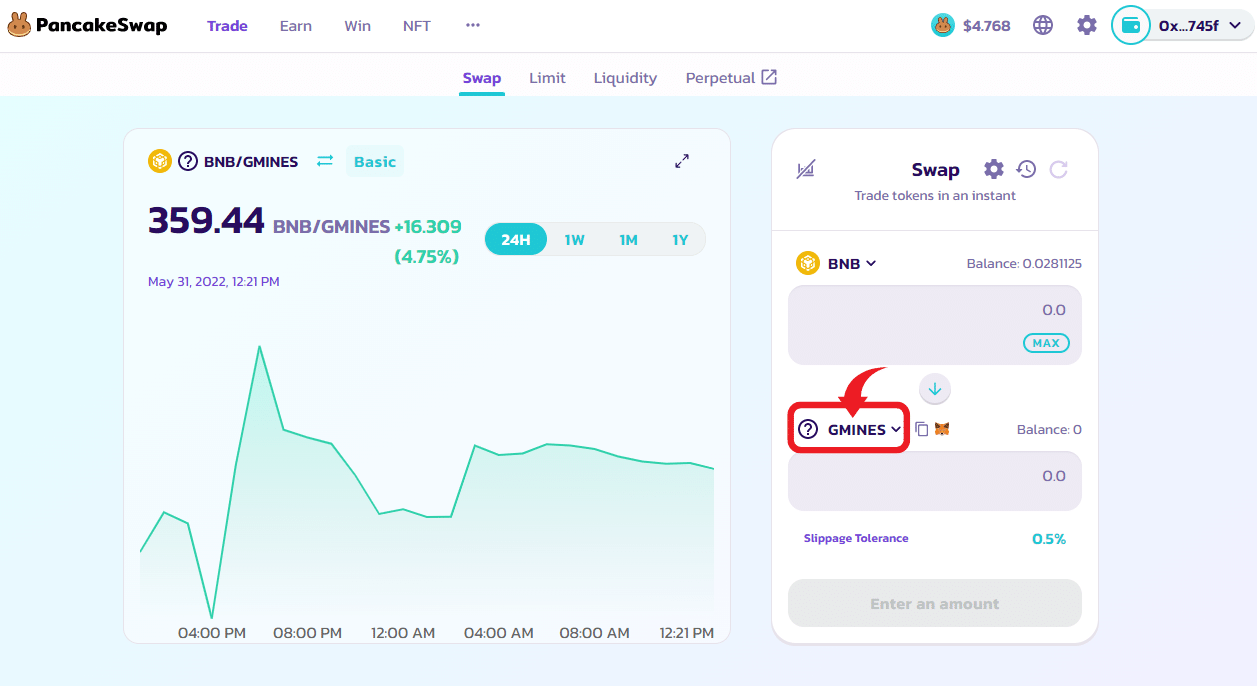Open the NFT menu
This screenshot has height=686, width=1257.
coord(417,26)
